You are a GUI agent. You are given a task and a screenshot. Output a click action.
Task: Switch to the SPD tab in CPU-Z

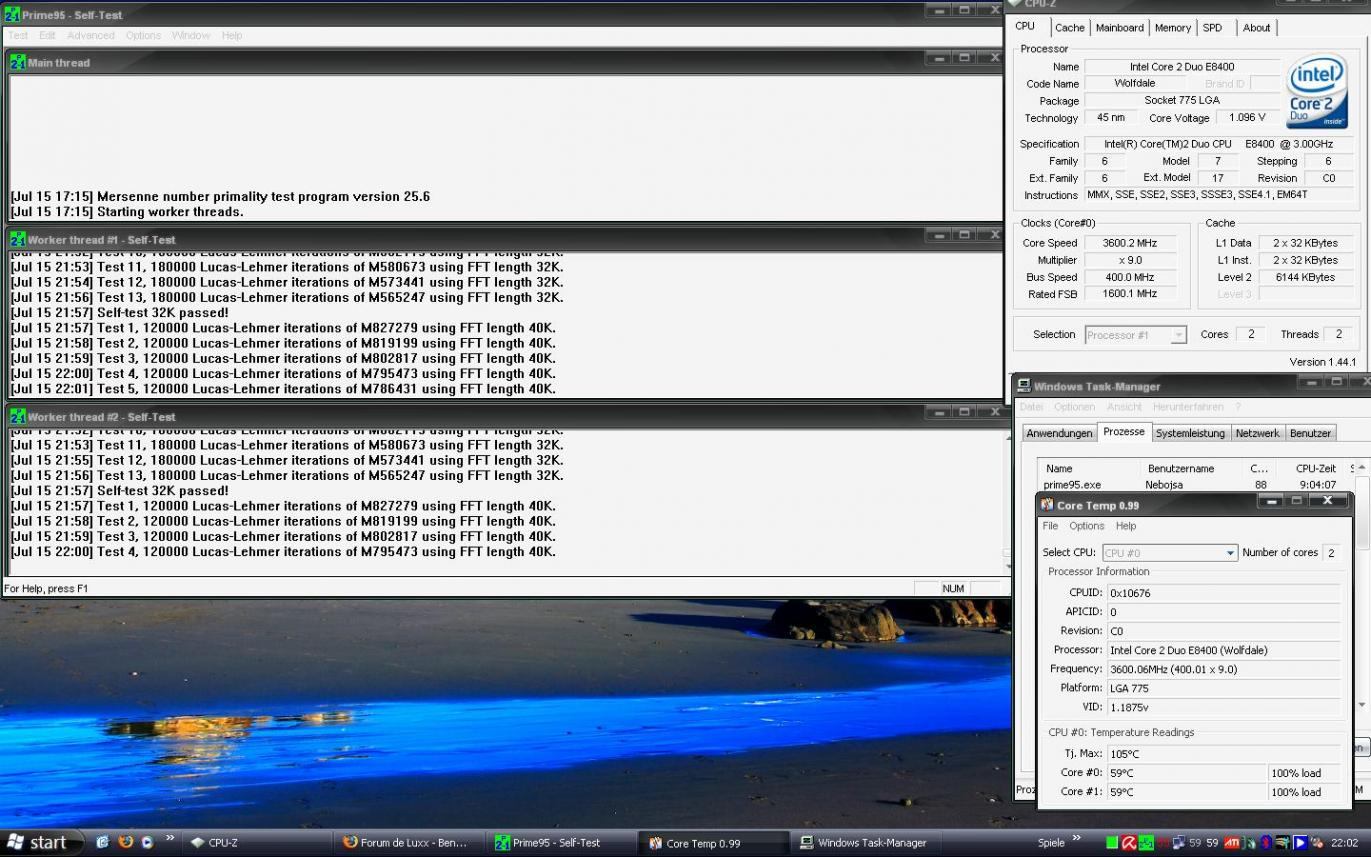(1212, 28)
